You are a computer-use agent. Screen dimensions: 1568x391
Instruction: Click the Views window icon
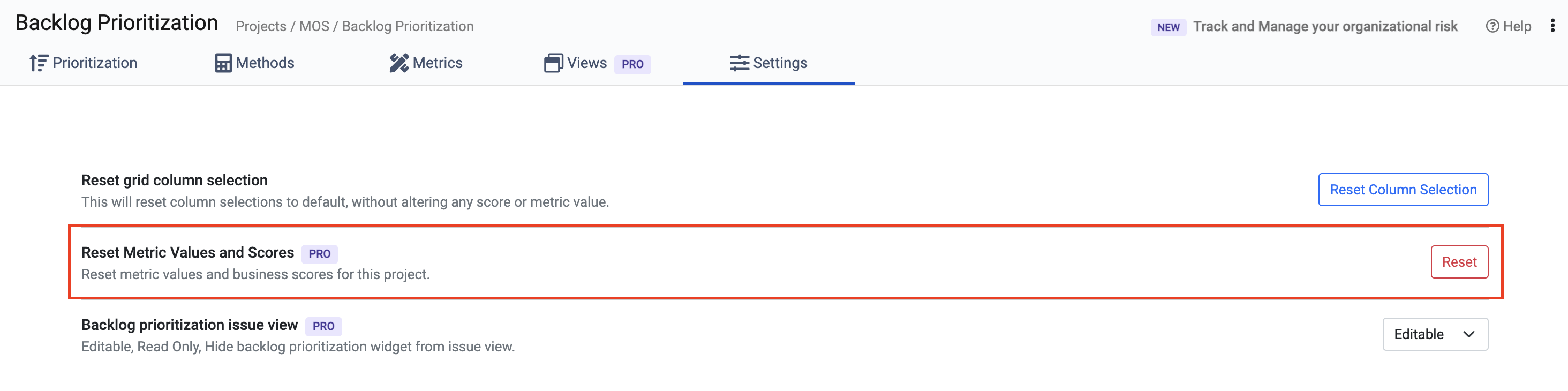pos(553,63)
